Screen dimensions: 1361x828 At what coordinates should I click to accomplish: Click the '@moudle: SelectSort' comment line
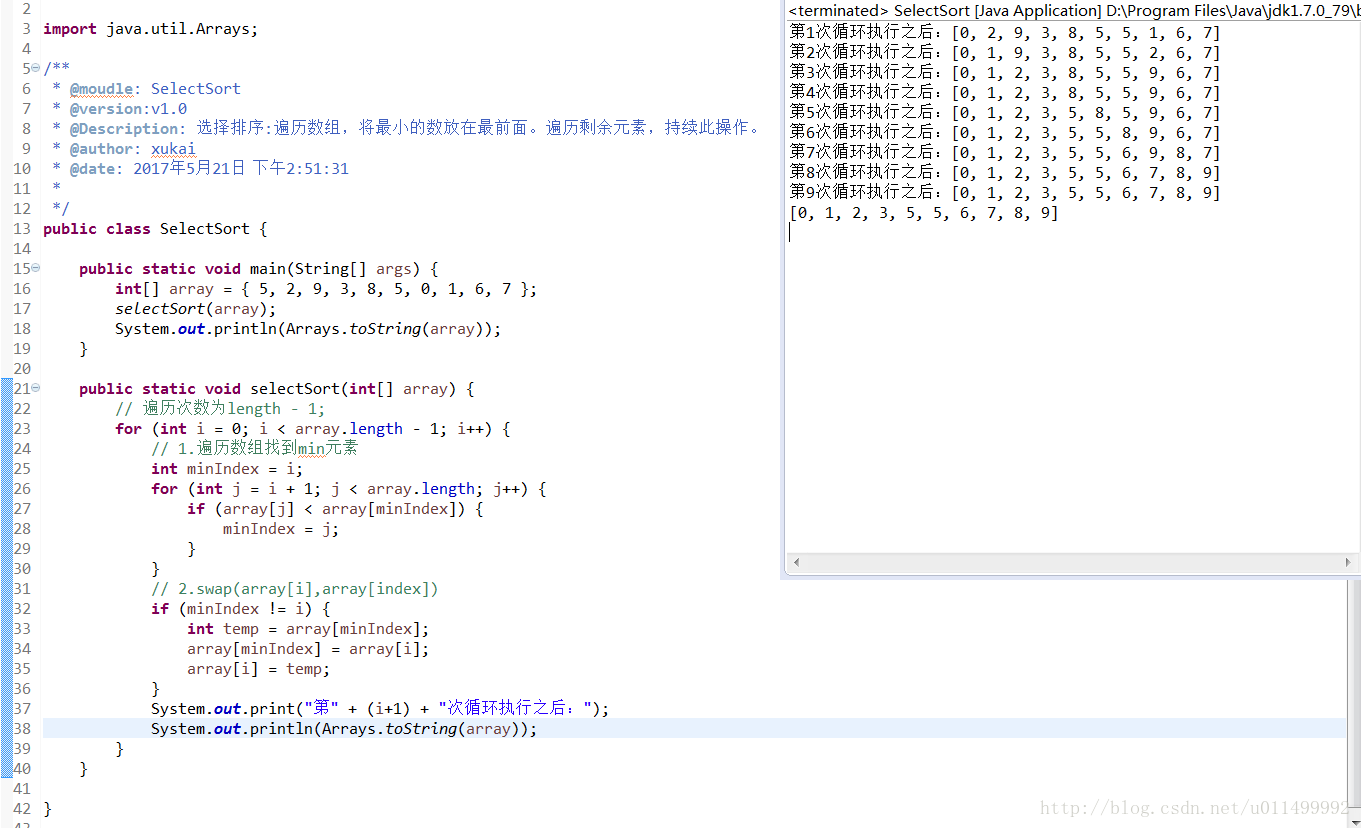[x=146, y=89]
